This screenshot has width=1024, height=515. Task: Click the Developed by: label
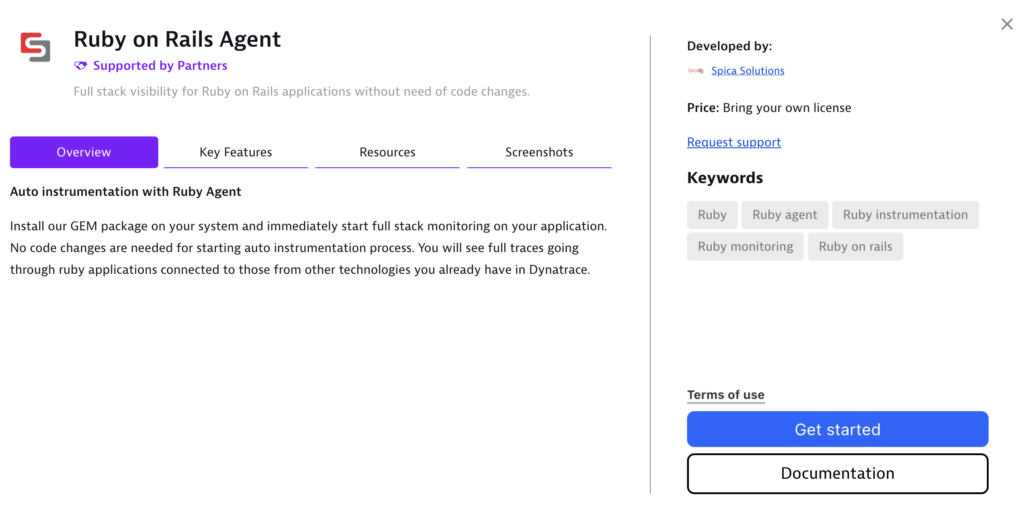[x=729, y=46]
